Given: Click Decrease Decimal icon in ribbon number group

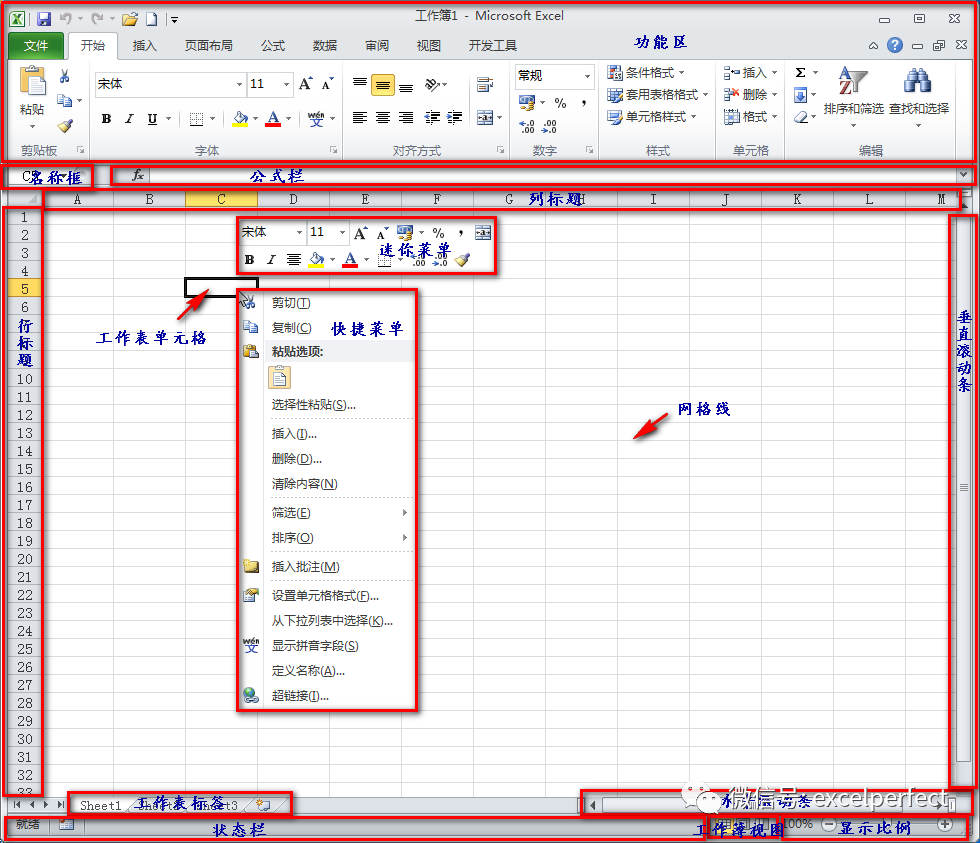Looking at the screenshot, I should click(549, 126).
